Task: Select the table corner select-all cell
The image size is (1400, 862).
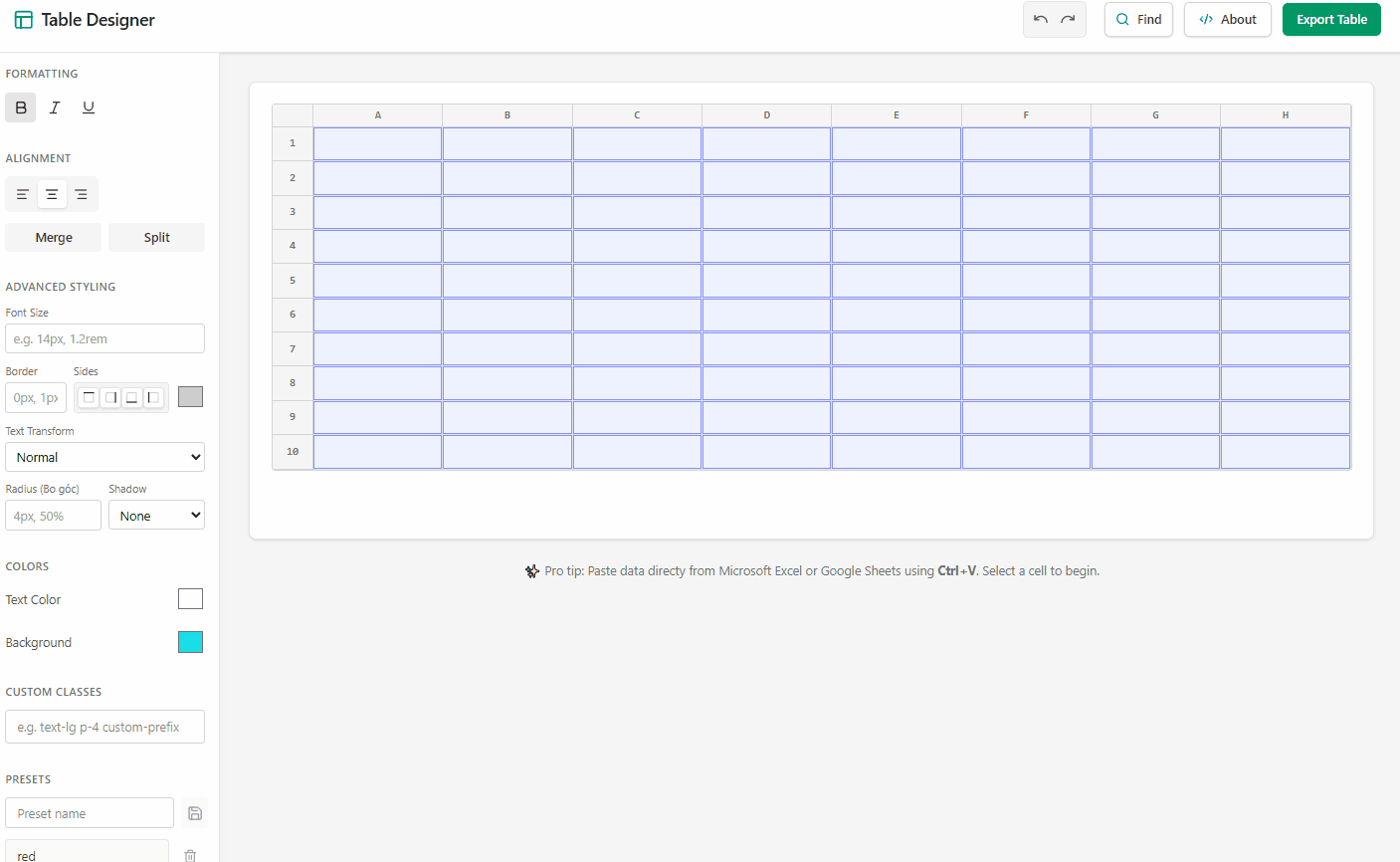Action: pyautogui.click(x=293, y=115)
